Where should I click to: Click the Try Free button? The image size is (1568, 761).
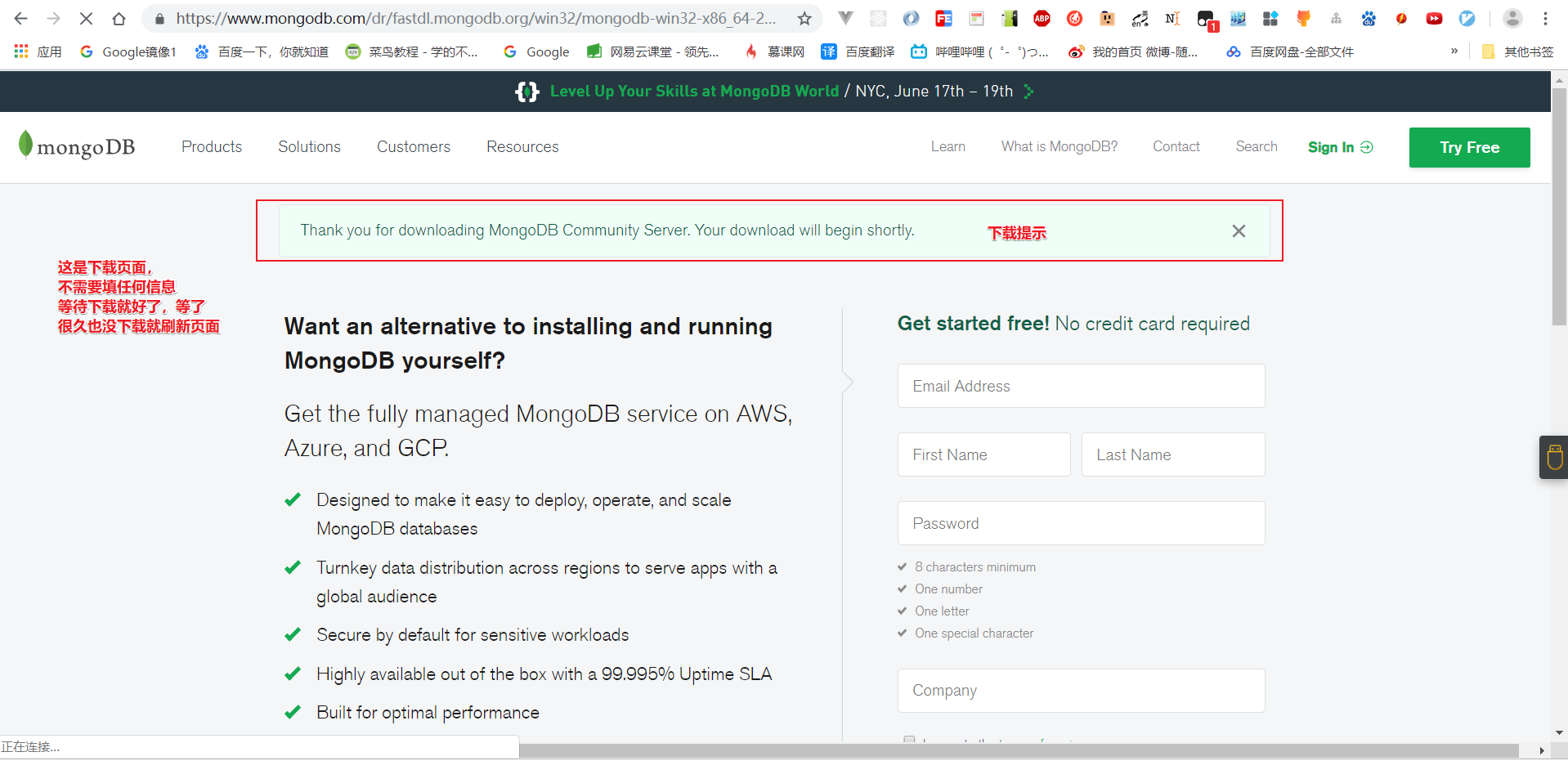1468,147
